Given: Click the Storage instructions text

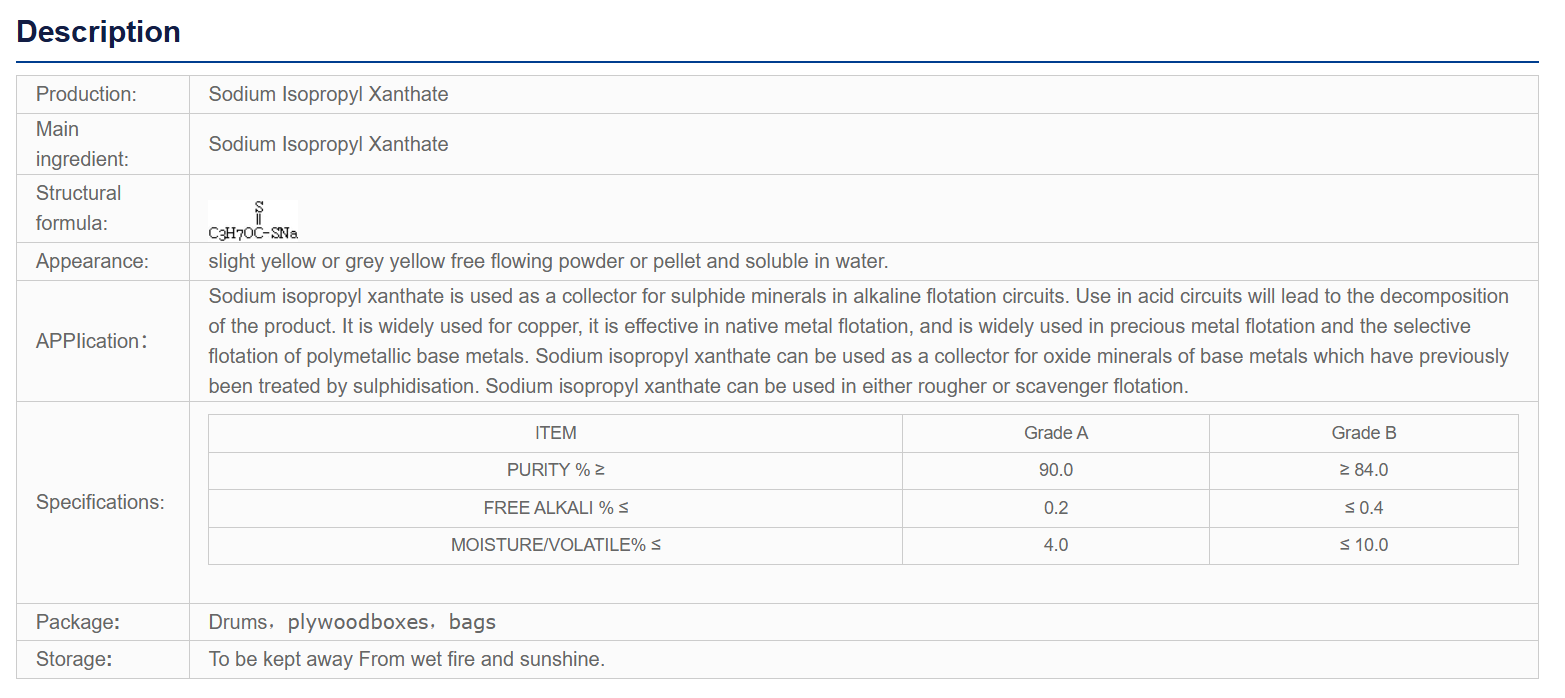Looking at the screenshot, I should (406, 660).
